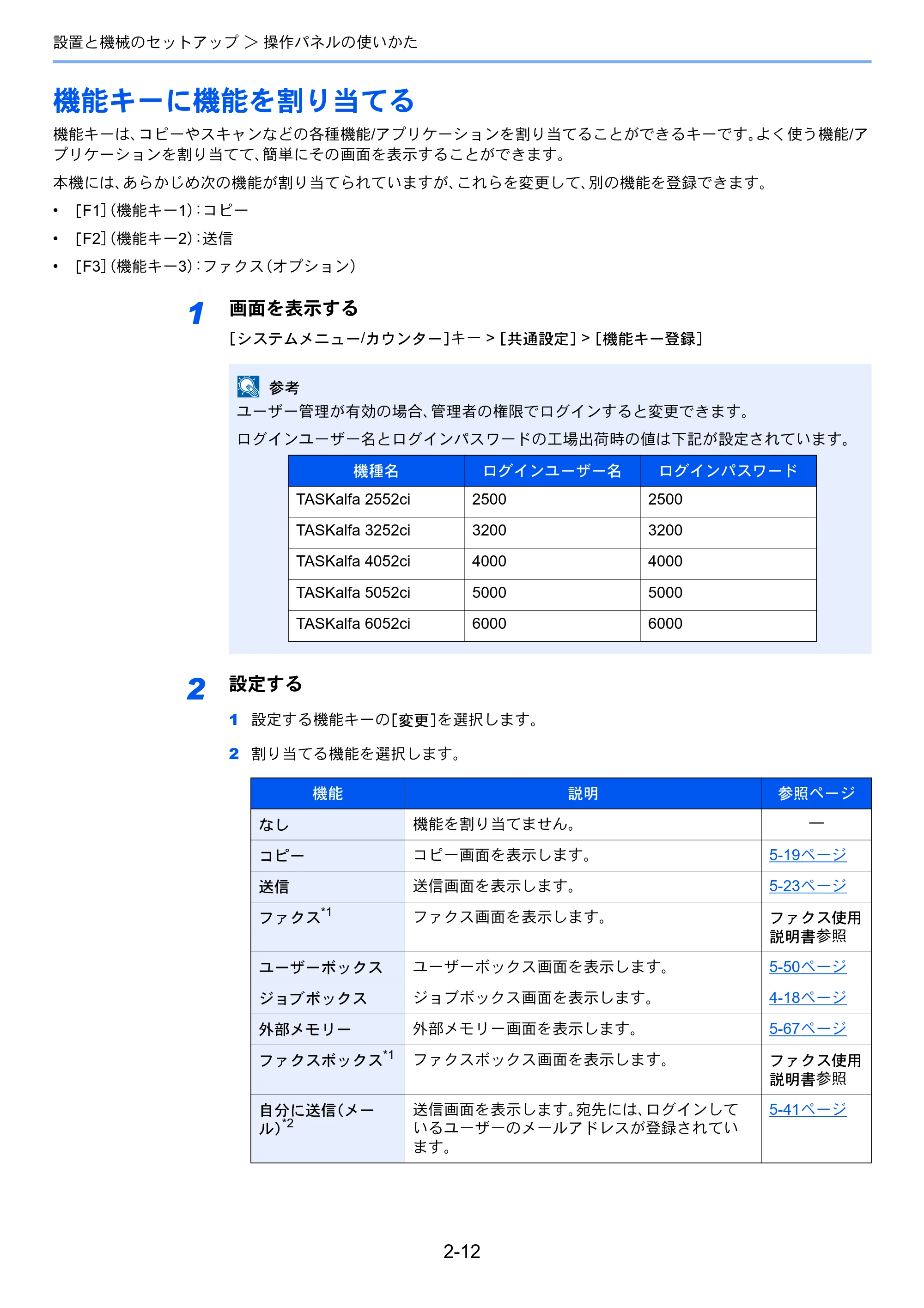Select the ユーザーボックス function cell
This screenshot has width=924, height=1308.
point(328,967)
